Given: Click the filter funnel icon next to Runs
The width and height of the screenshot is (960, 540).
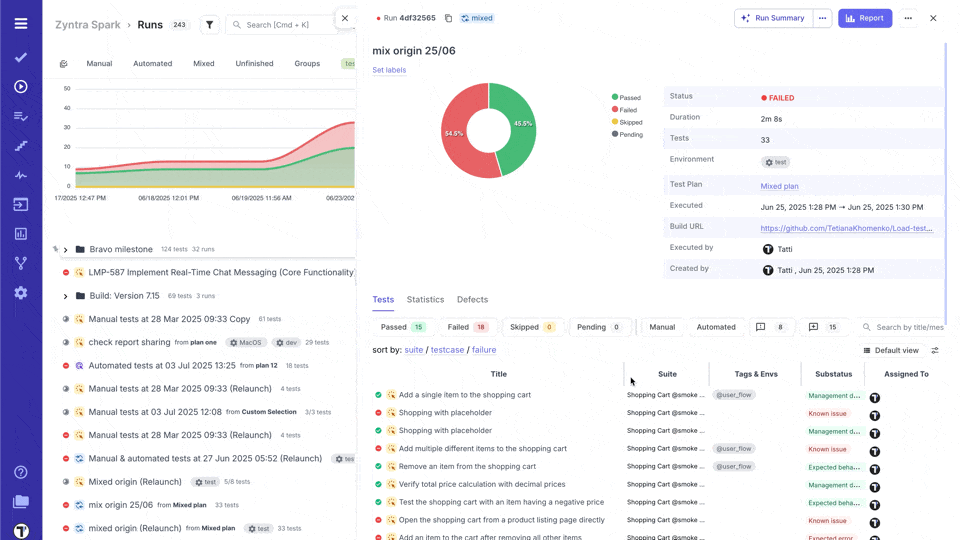Looking at the screenshot, I should pyautogui.click(x=210, y=25).
